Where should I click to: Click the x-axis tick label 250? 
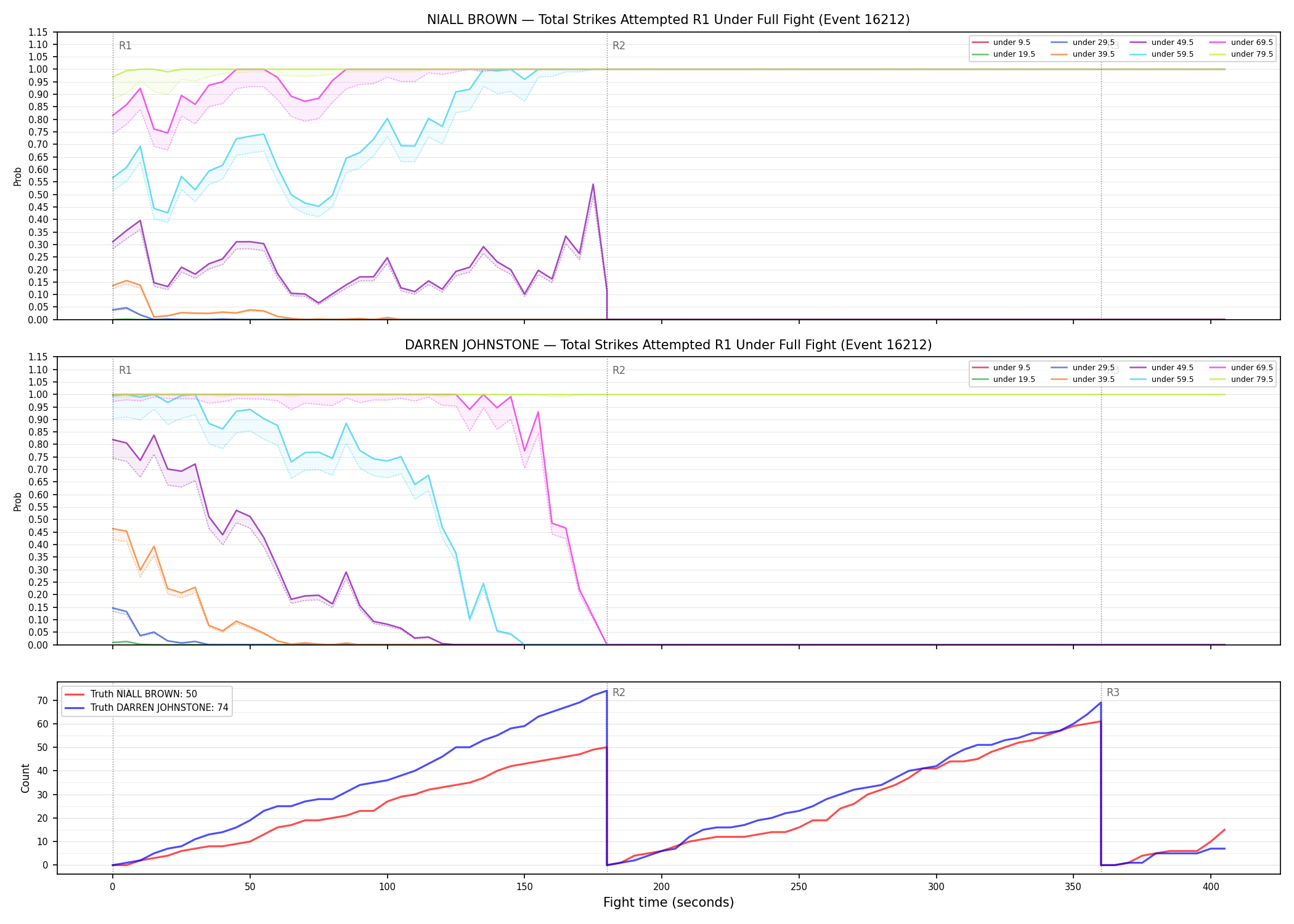click(799, 887)
